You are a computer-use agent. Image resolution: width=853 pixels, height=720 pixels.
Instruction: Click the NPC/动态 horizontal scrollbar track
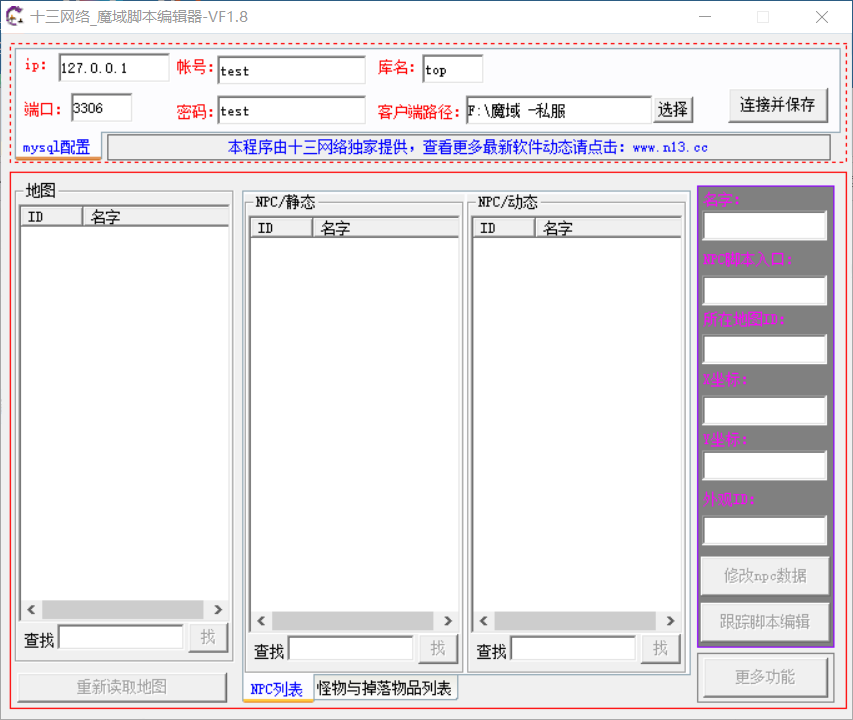575,621
